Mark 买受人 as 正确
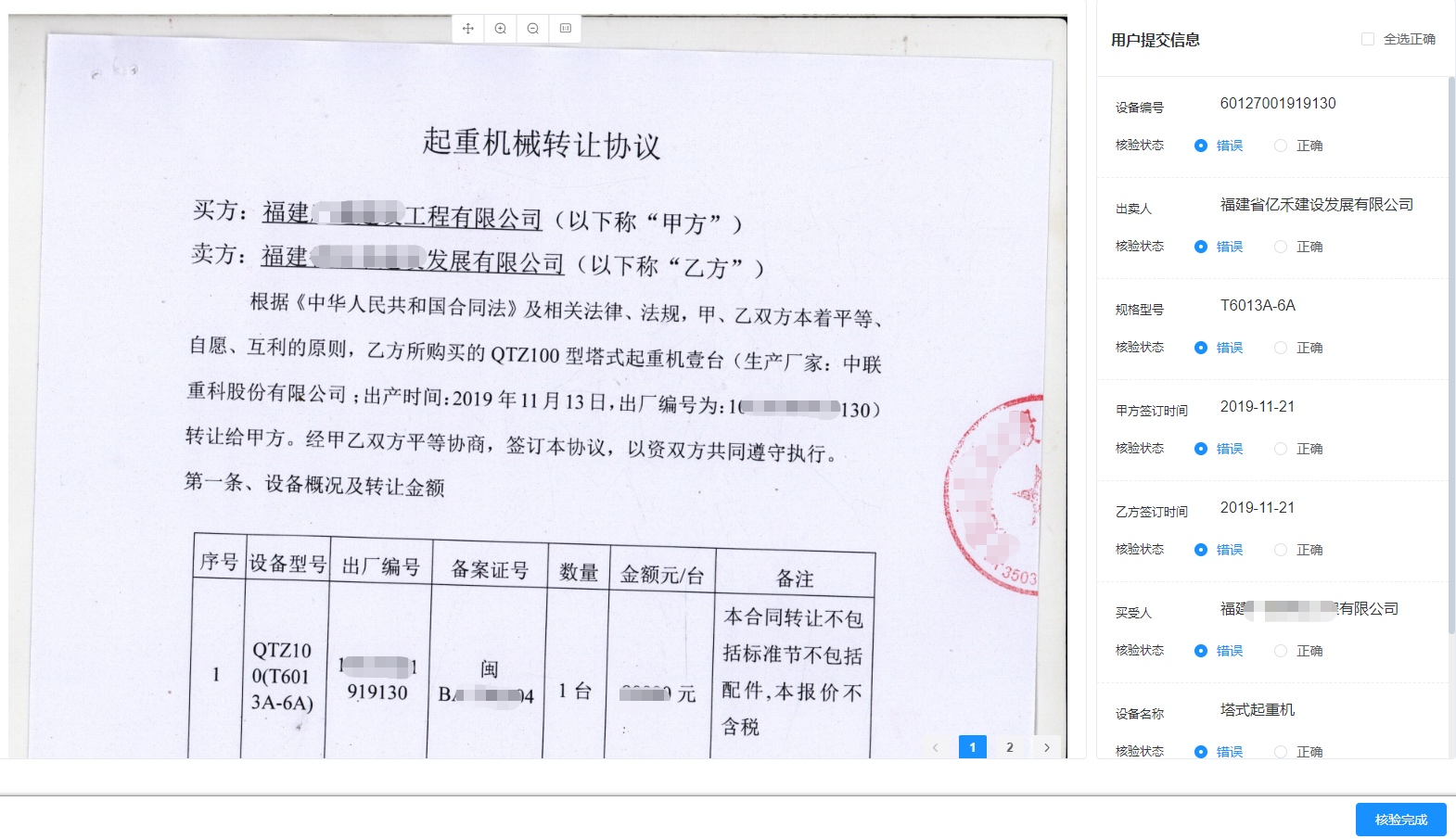The image size is (1456, 839). [x=1281, y=651]
